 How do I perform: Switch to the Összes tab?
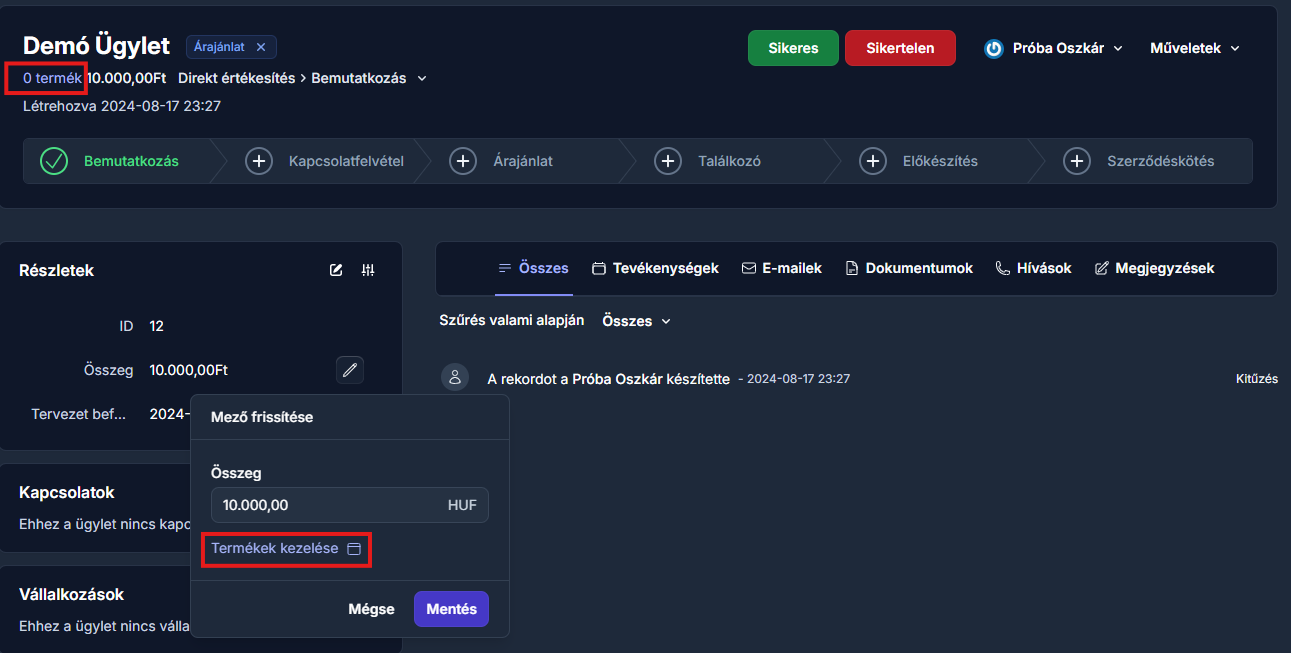tap(533, 268)
